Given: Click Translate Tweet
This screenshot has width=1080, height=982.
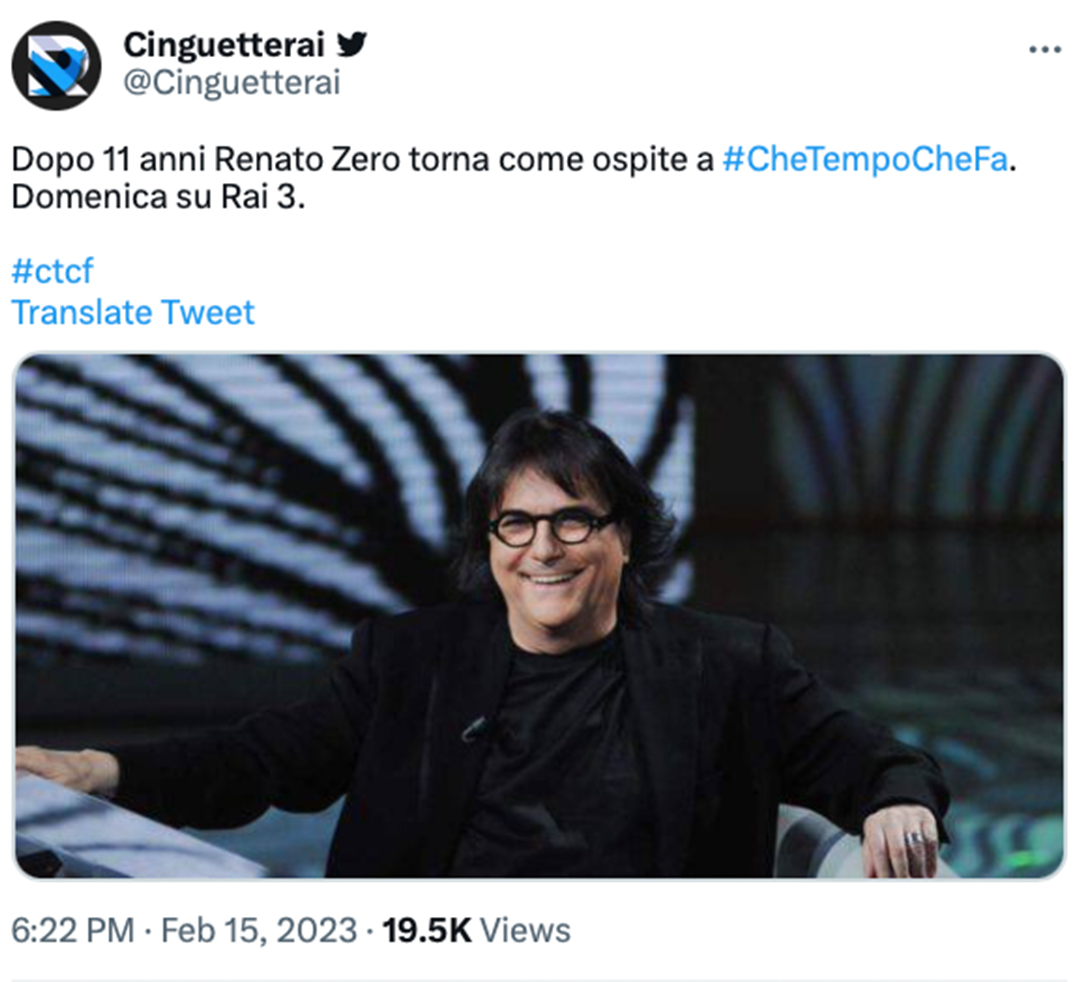Looking at the screenshot, I should click(133, 312).
